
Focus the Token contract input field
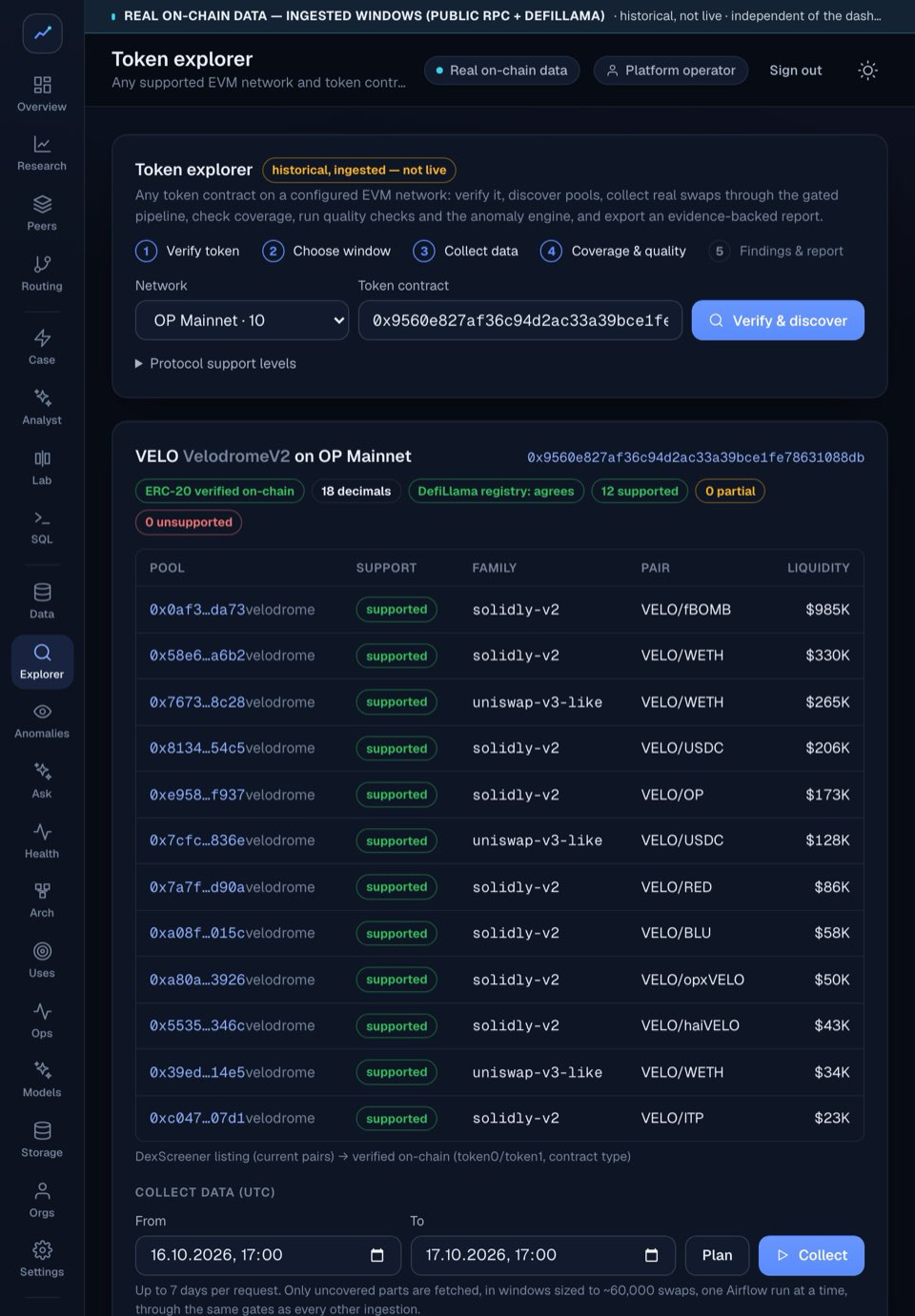[520, 320]
